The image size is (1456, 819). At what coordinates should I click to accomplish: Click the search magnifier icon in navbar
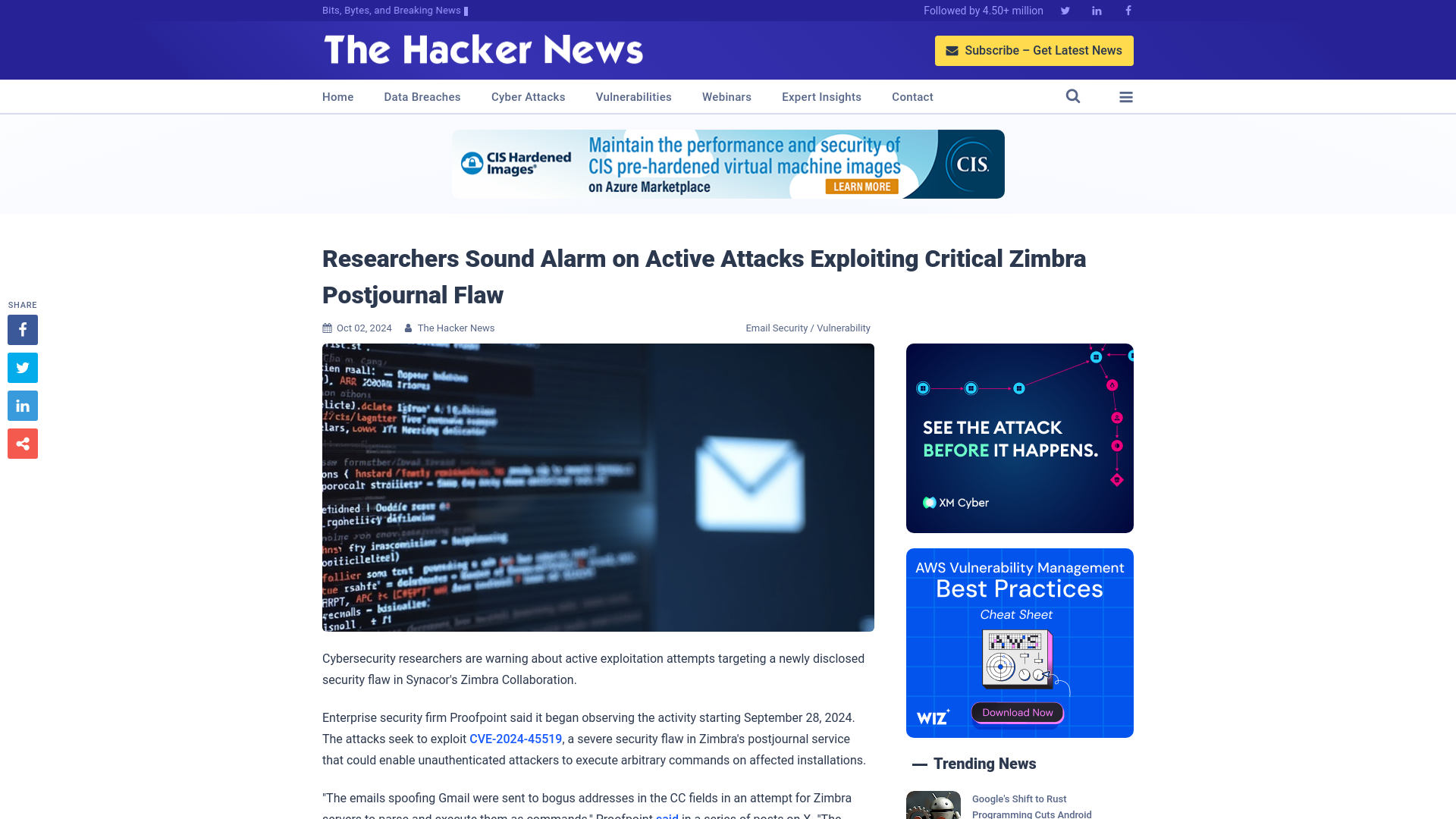point(1072,97)
